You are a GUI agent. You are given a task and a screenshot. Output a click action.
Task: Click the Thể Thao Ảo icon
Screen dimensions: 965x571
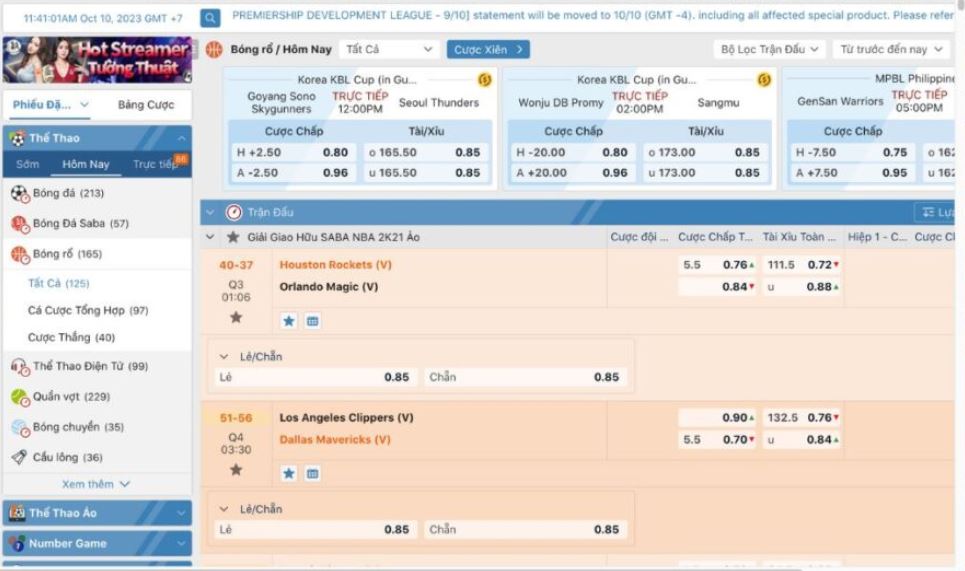point(17,513)
